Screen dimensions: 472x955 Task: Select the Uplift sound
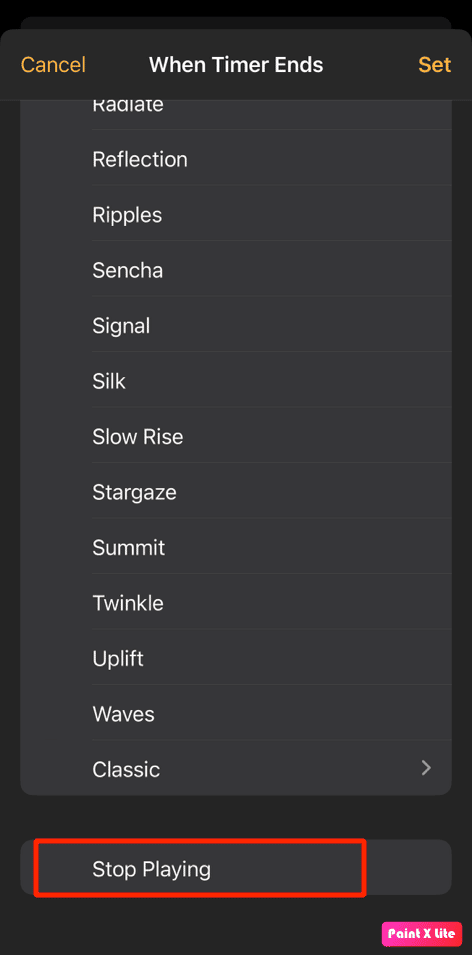coord(236,658)
